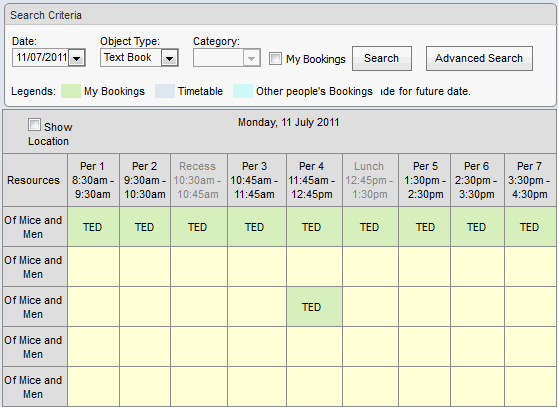Select the Lunch column header
This screenshot has width=558, height=407.
pos(370,180)
